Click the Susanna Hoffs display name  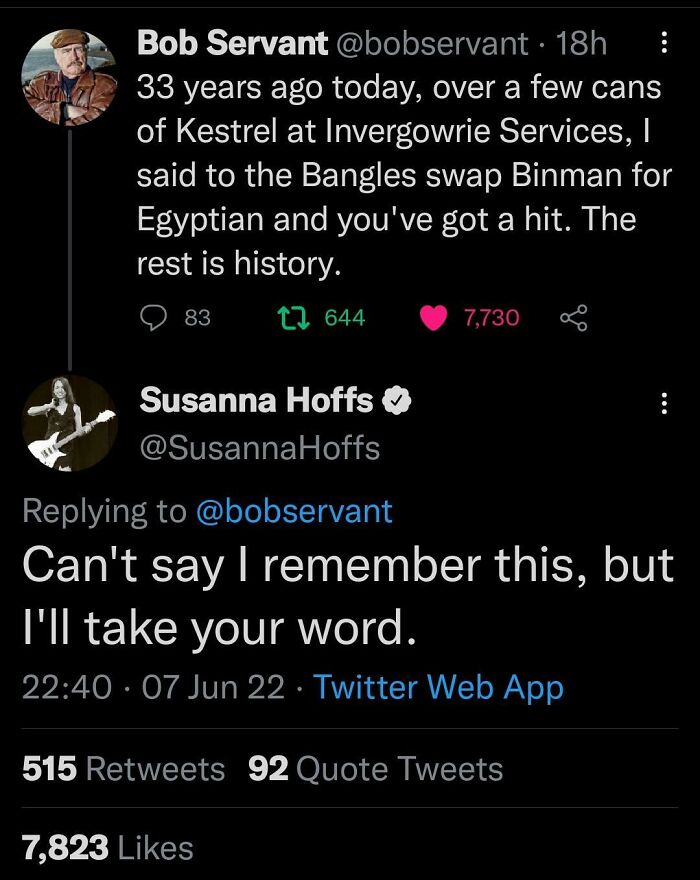257,401
